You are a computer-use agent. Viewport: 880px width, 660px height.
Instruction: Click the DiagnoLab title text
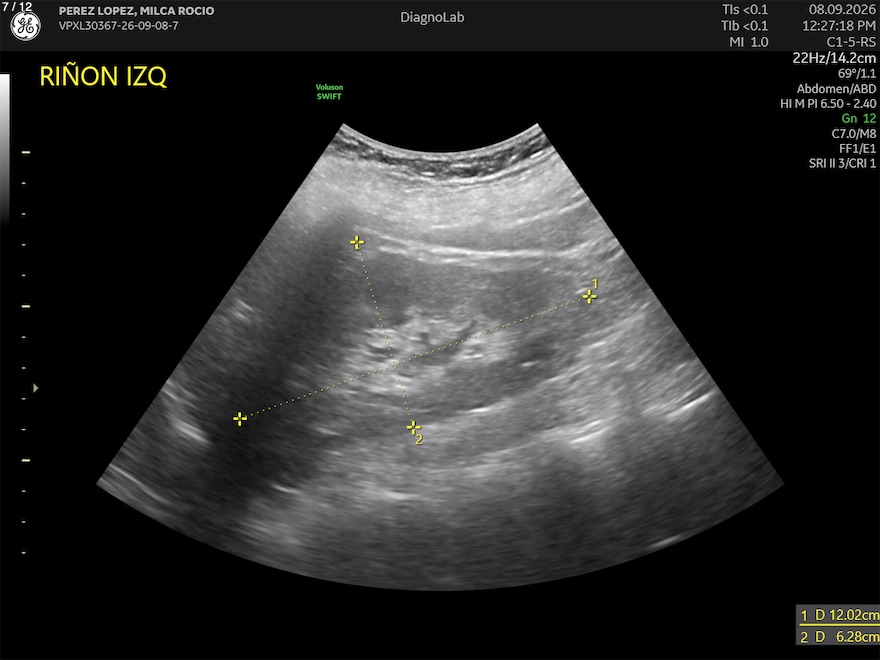point(432,17)
